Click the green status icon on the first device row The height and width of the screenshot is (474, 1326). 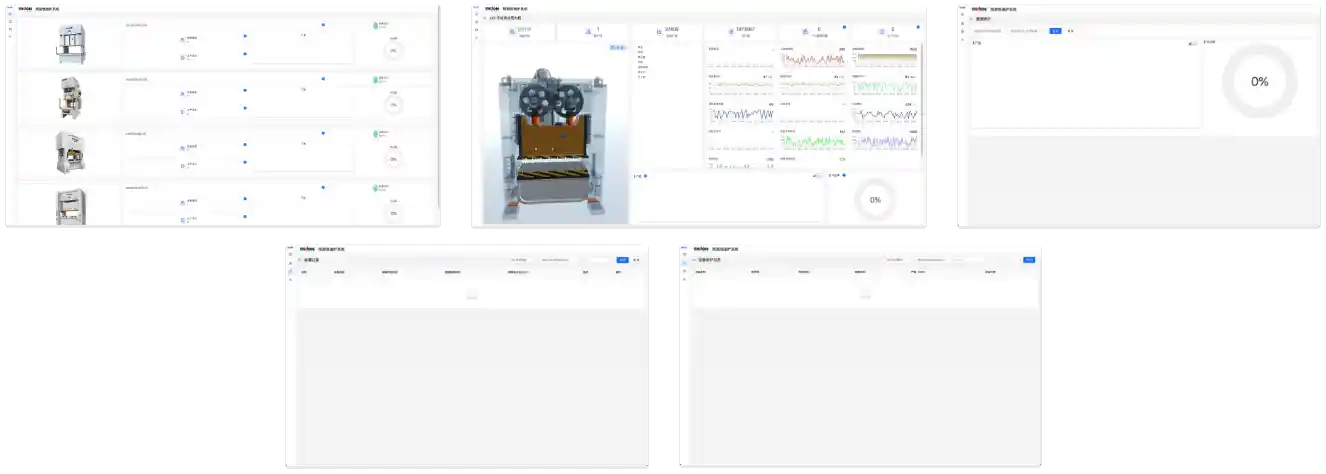coord(376,25)
